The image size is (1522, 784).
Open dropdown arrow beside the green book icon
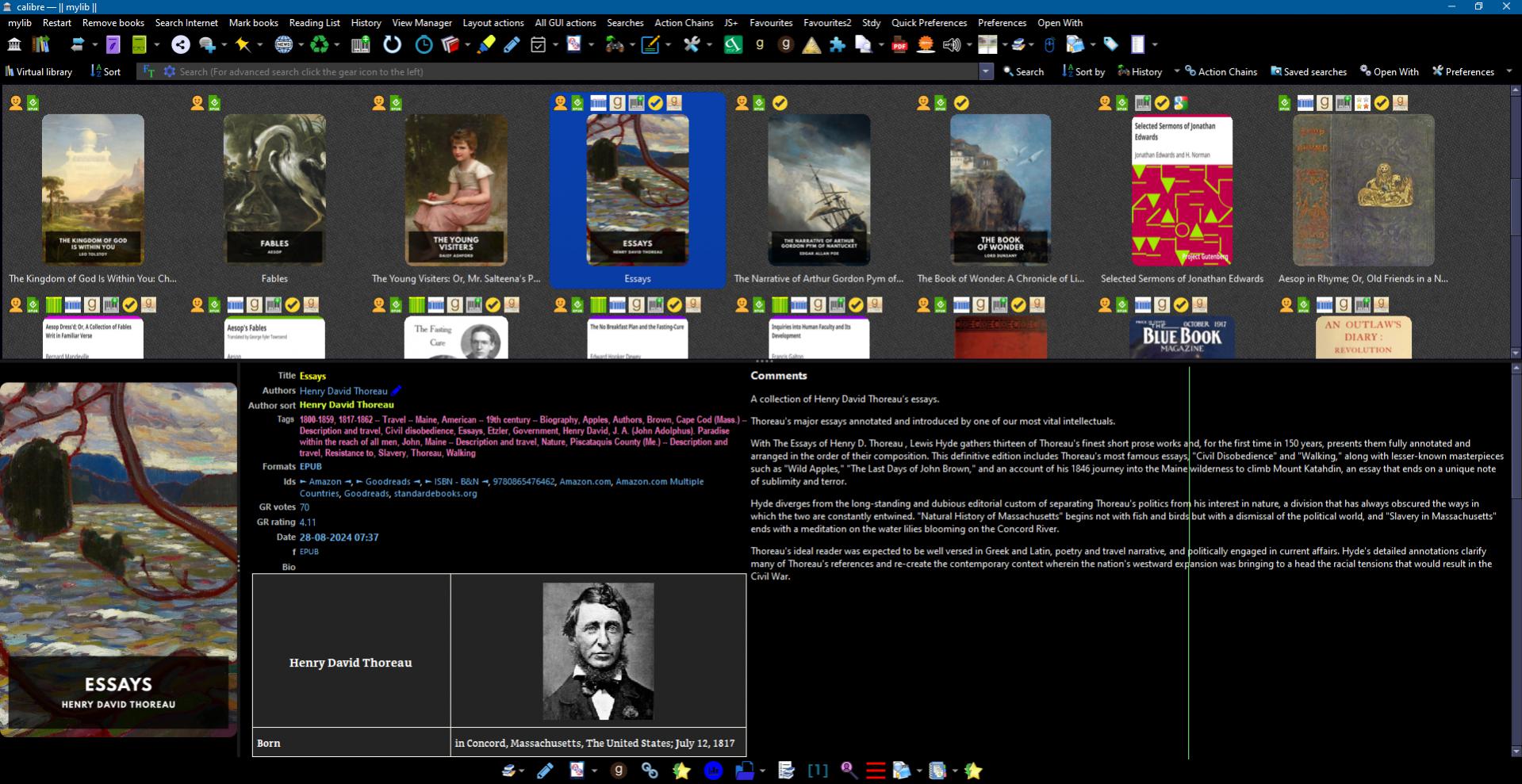pyautogui.click(x=156, y=45)
